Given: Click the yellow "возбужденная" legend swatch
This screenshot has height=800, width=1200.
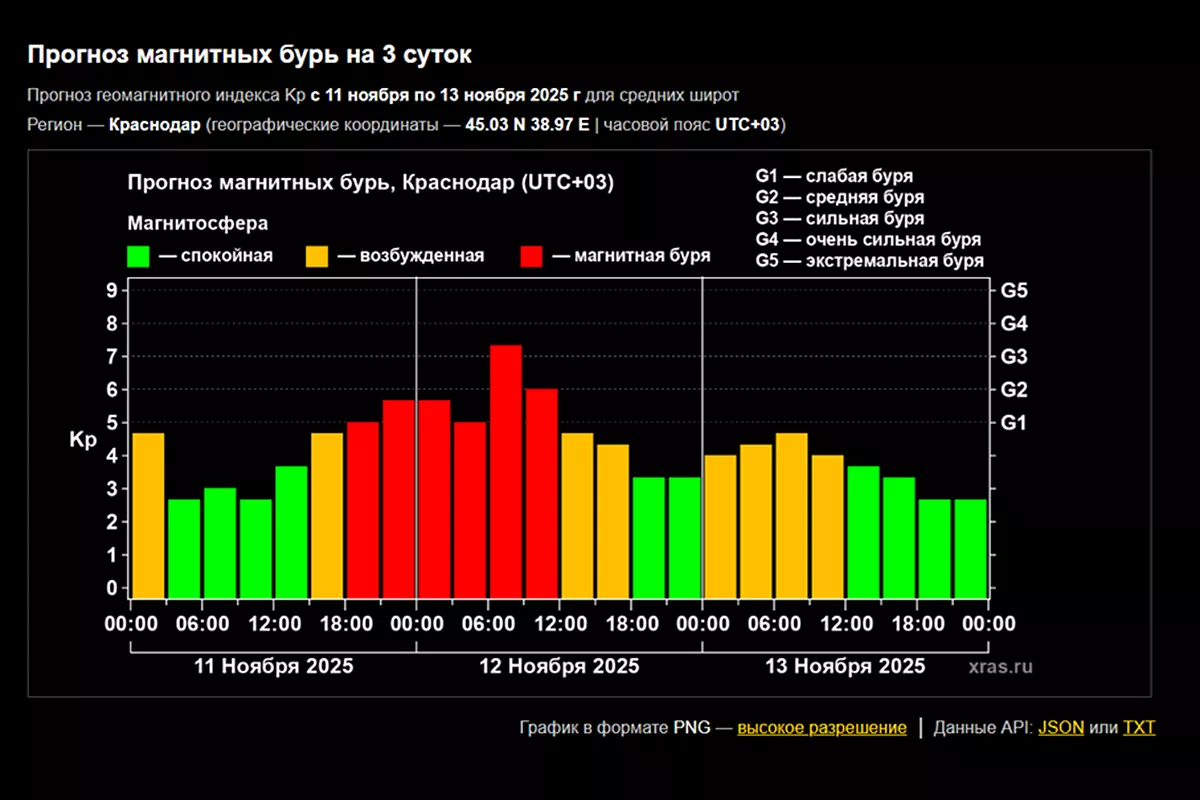Looking at the screenshot, I should coord(317,256).
